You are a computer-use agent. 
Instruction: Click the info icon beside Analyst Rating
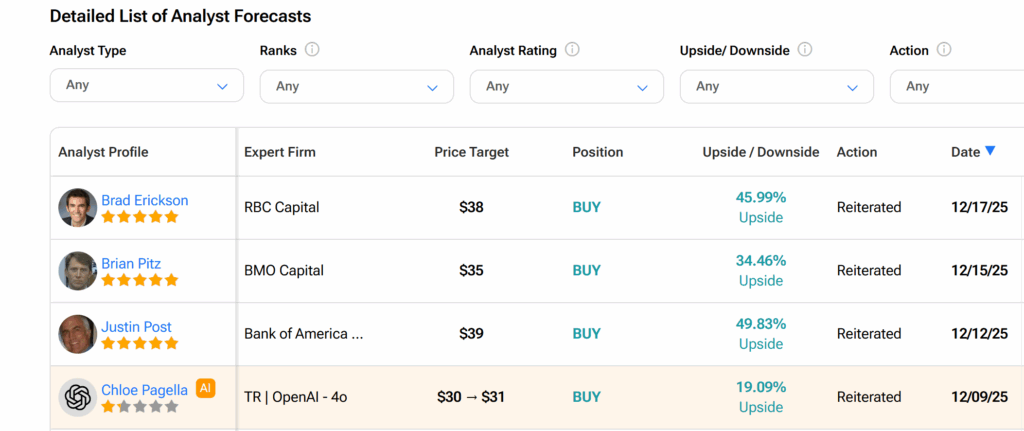(x=572, y=50)
